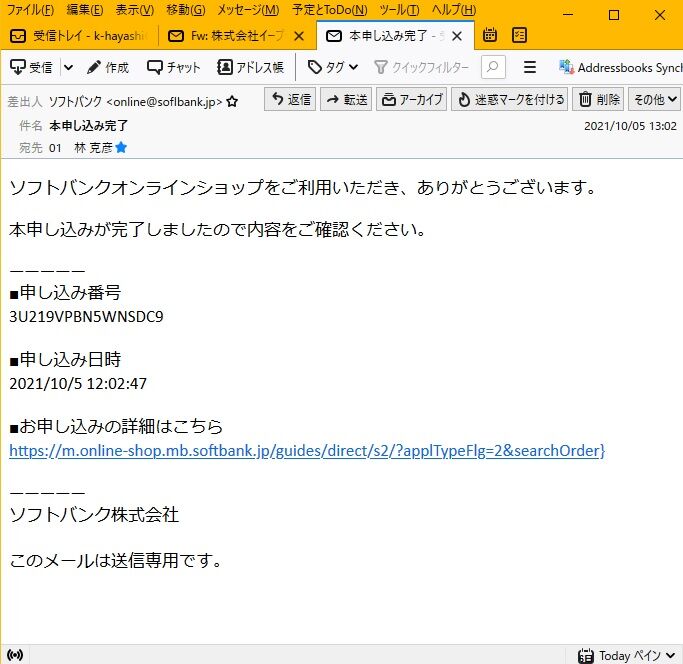This screenshot has height=664, width=683.
Task: Open the ヘルプ(H) menu
Action: pyautogui.click(x=454, y=10)
